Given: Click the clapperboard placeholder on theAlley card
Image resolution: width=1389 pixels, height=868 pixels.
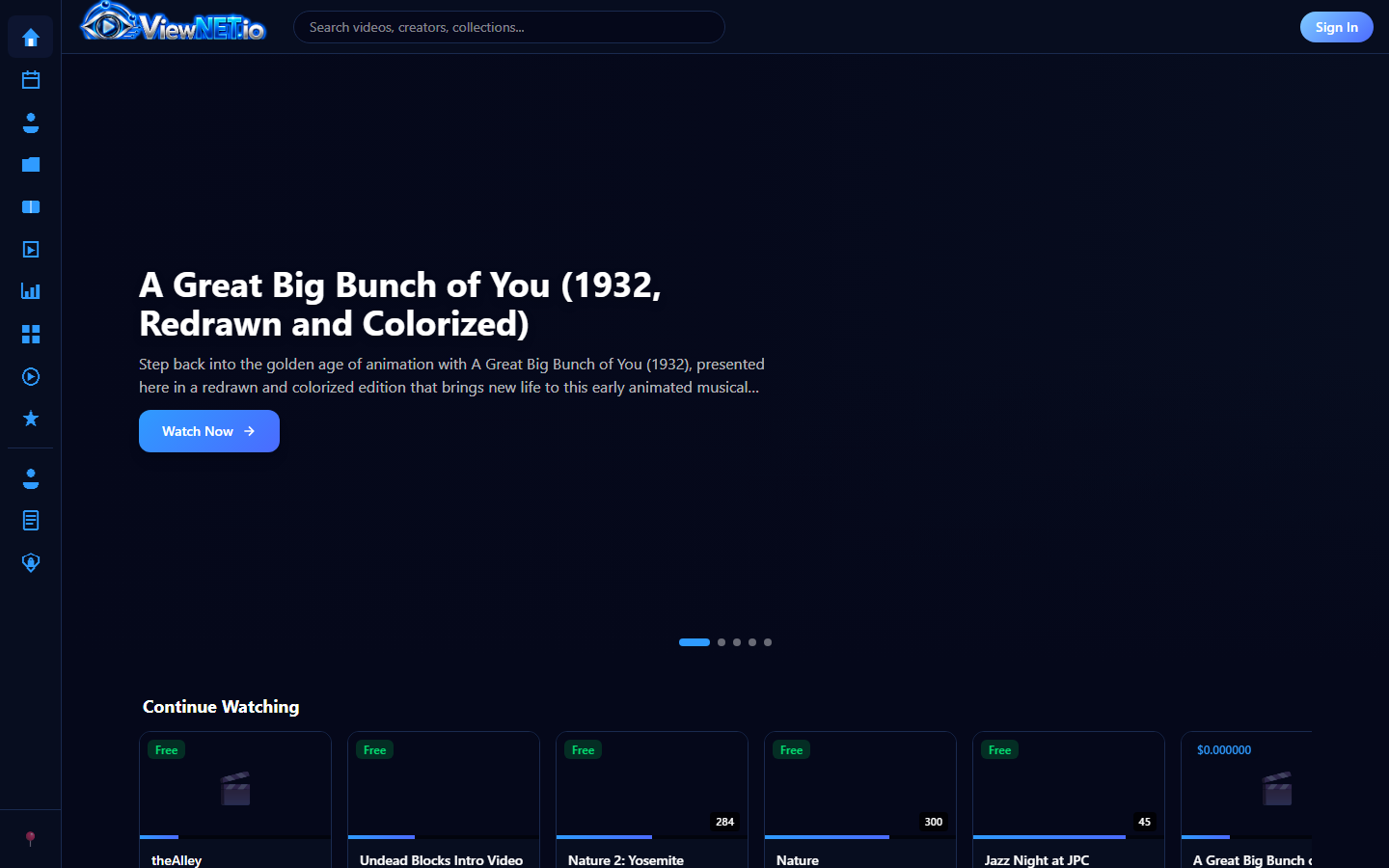Looking at the screenshot, I should point(235,789).
